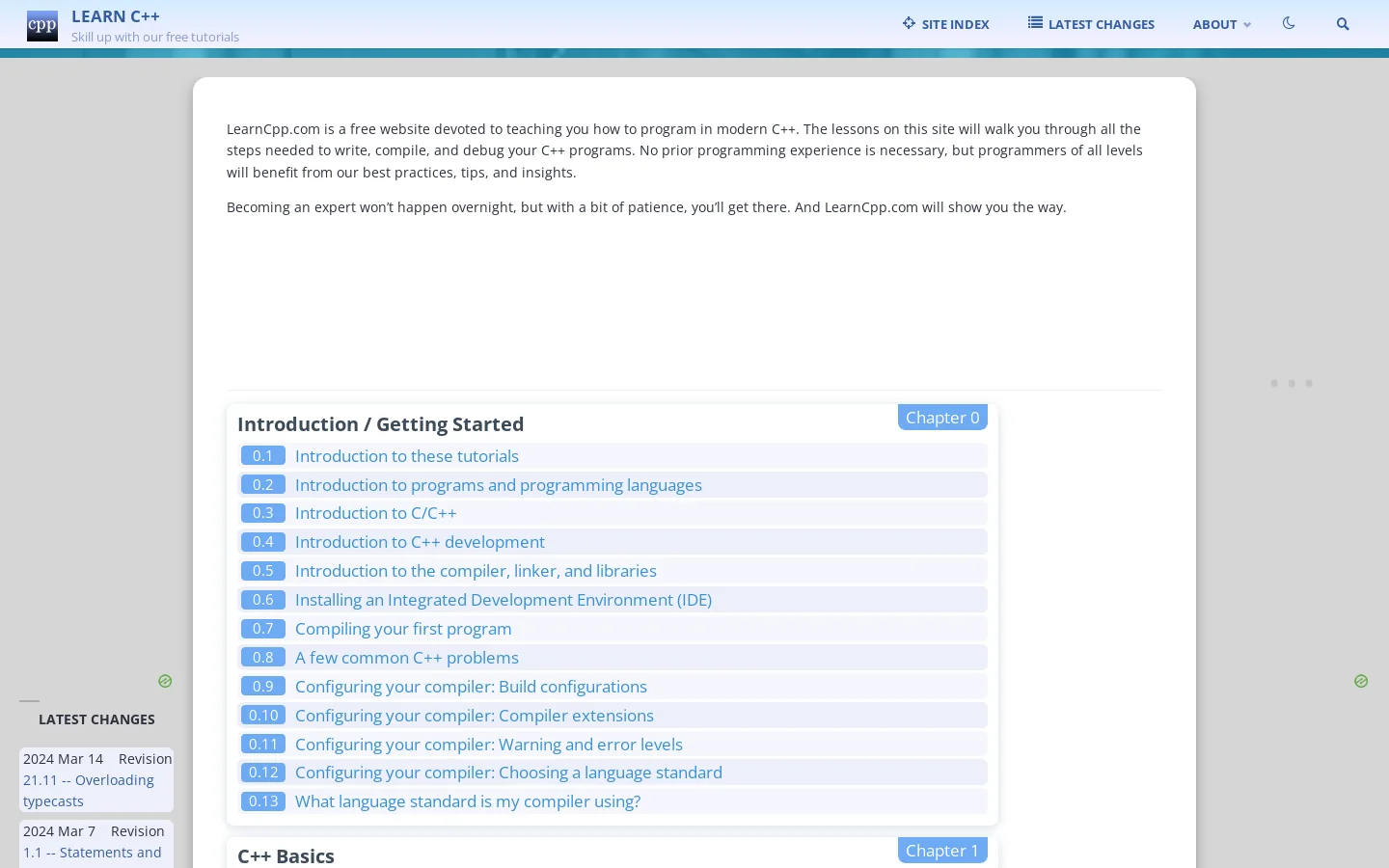This screenshot has width=1389, height=868.
Task: Open lesson Introduction to C/C++
Action: 376,513
